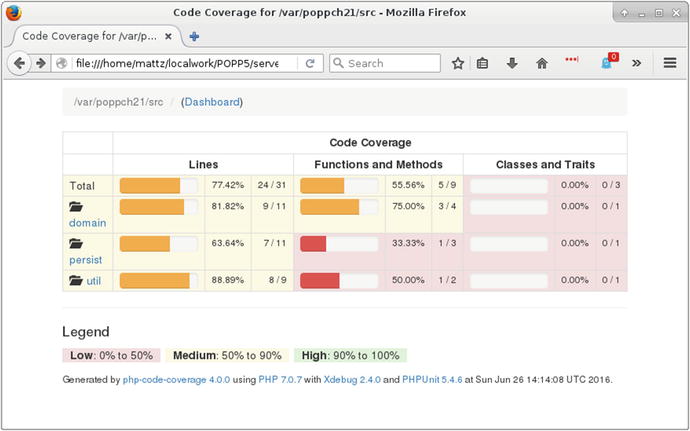Open the persist folder
This screenshot has width=690, height=431.
click(x=85, y=260)
